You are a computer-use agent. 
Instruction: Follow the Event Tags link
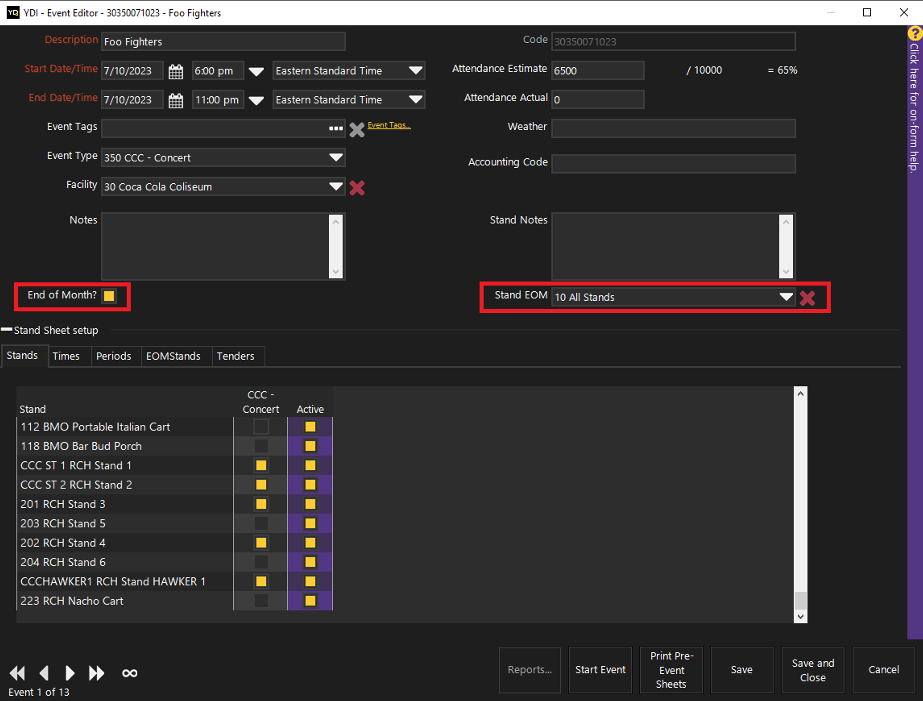click(389, 125)
